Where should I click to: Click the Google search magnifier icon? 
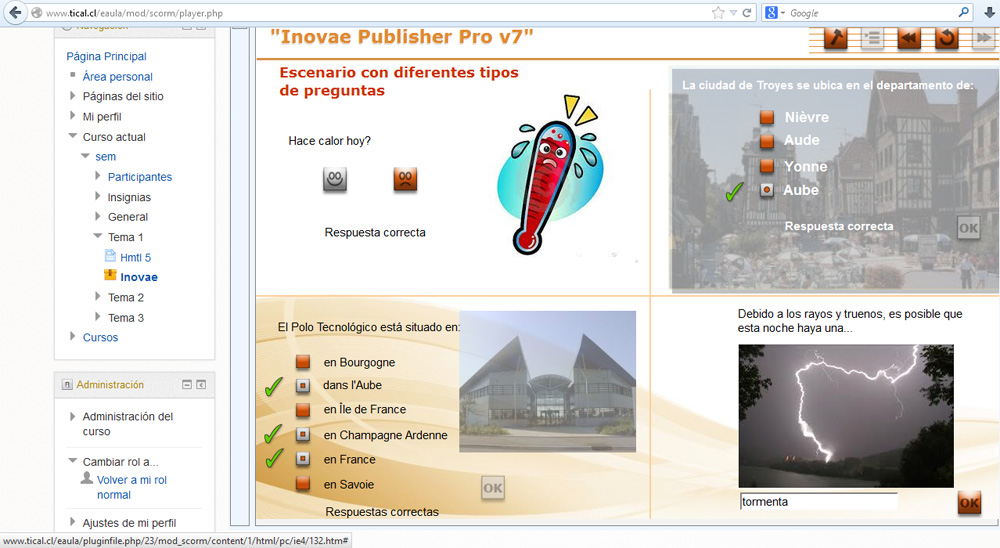pos(964,12)
